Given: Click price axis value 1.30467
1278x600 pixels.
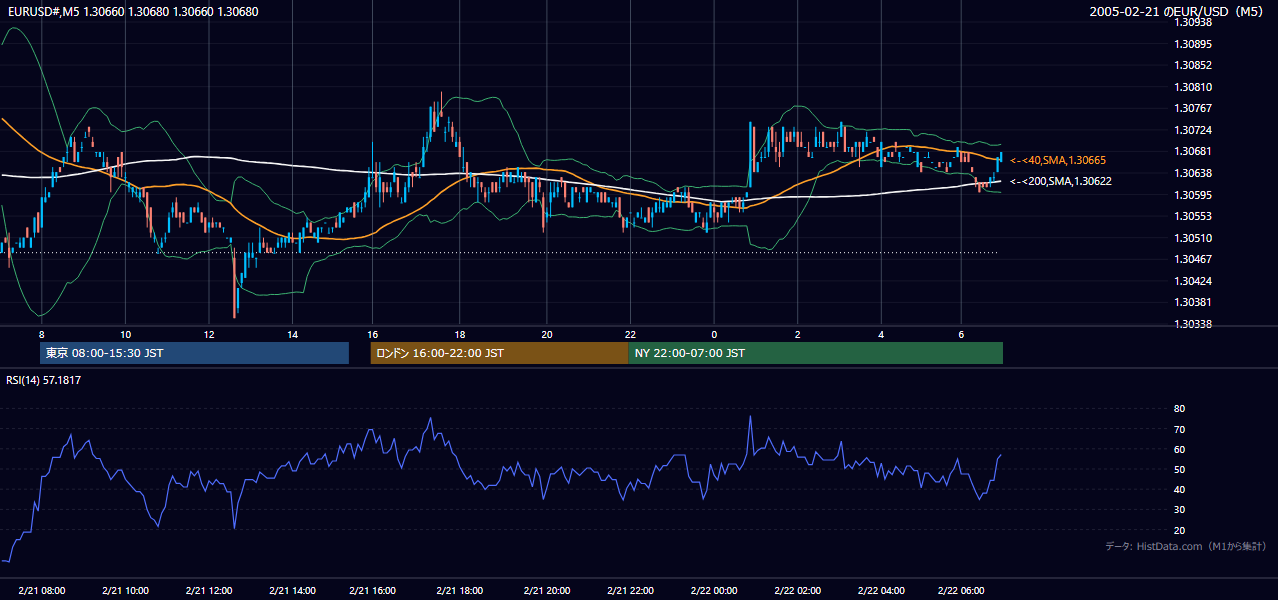Looking at the screenshot, I should (x=1193, y=259).
